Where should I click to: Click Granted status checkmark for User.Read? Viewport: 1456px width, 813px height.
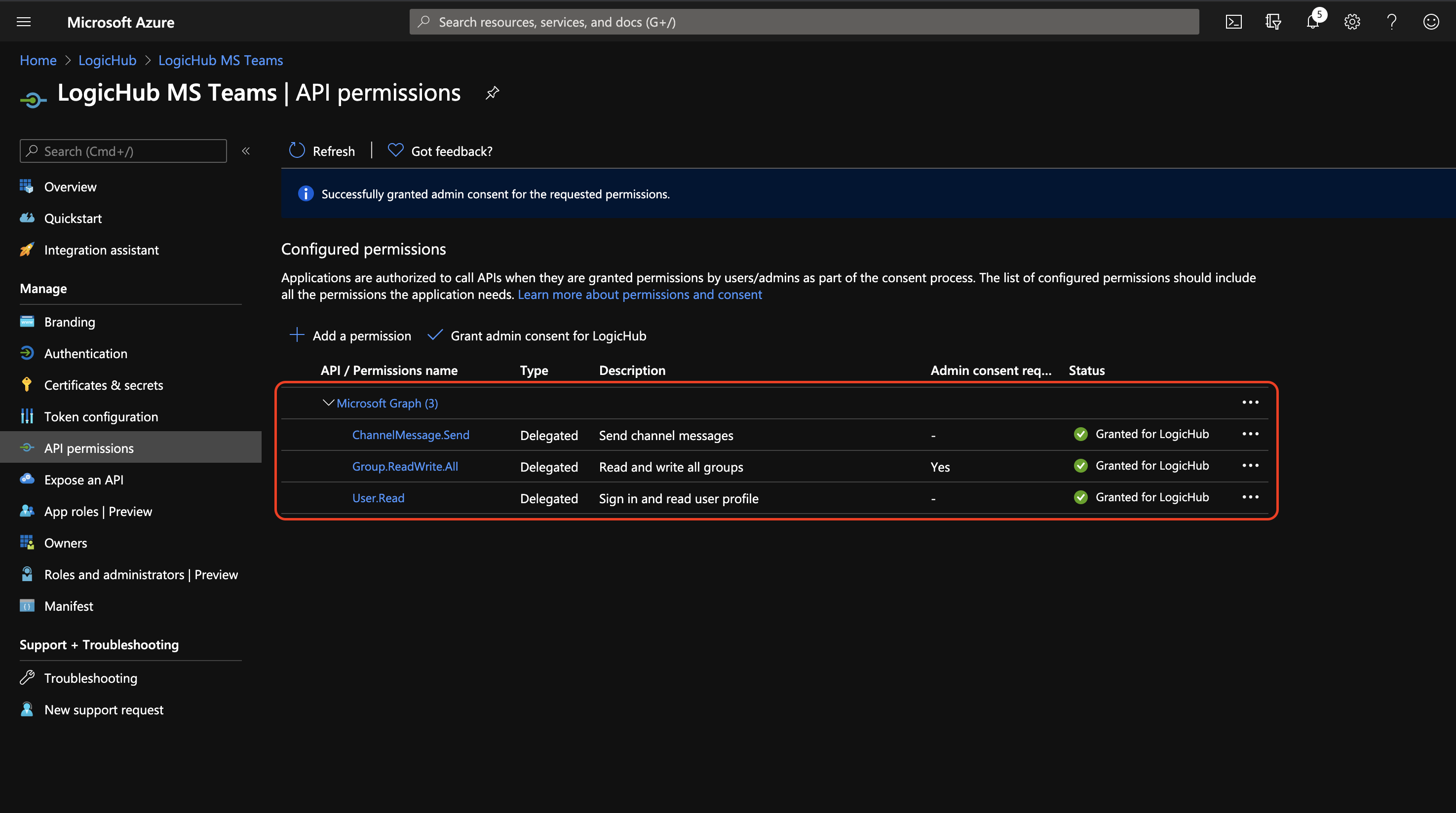pyautogui.click(x=1081, y=497)
